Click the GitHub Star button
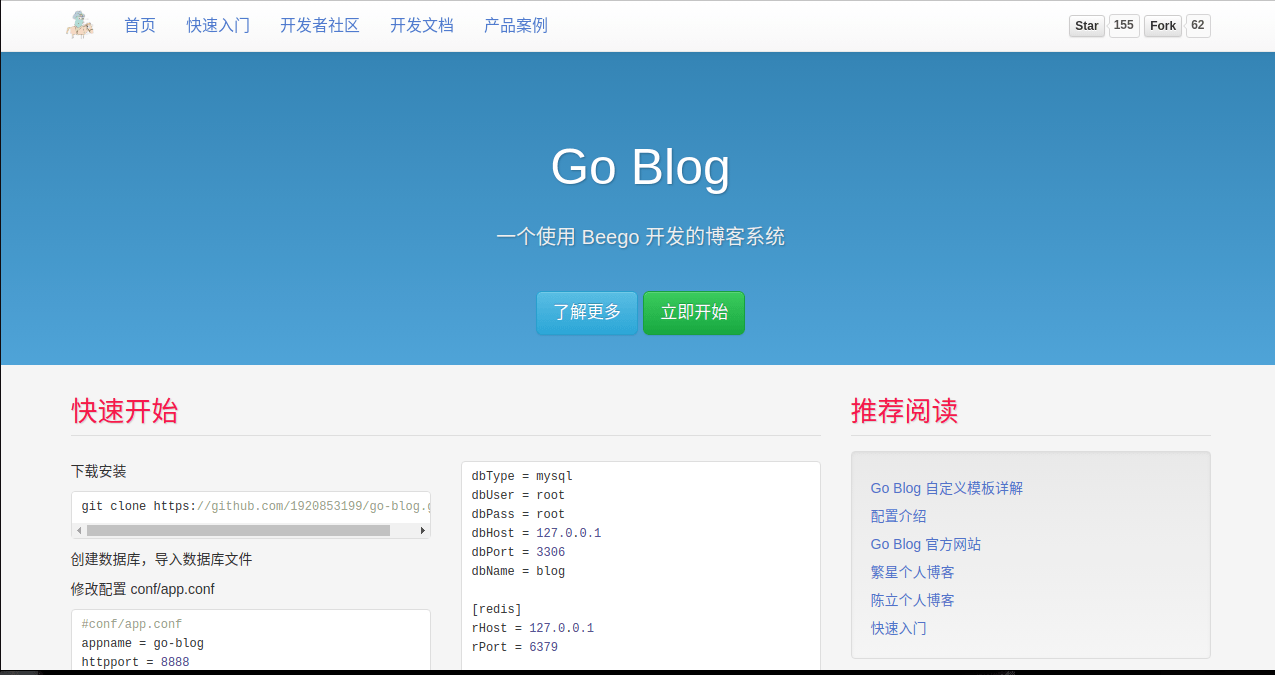The width and height of the screenshot is (1275, 675). tap(1087, 26)
